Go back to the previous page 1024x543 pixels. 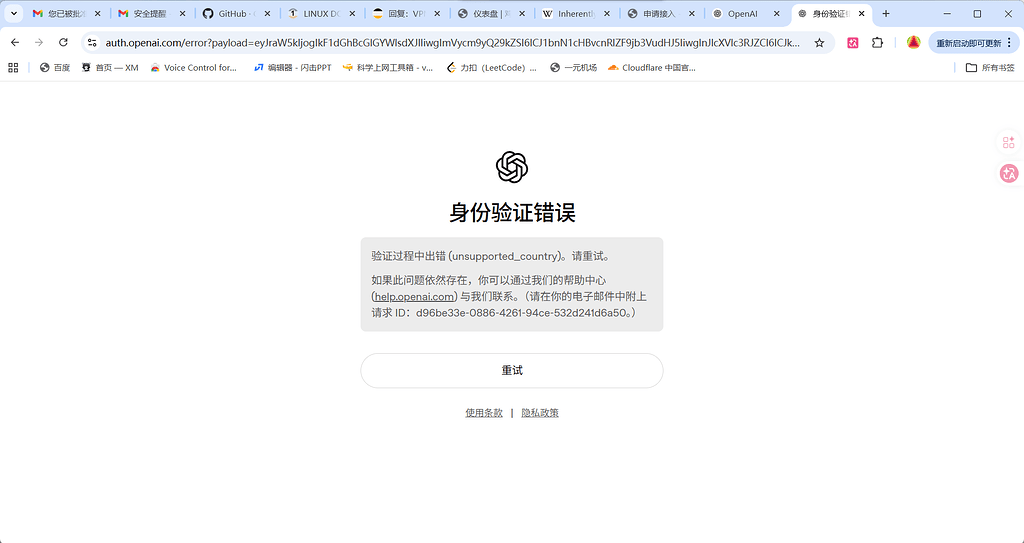click(15, 42)
